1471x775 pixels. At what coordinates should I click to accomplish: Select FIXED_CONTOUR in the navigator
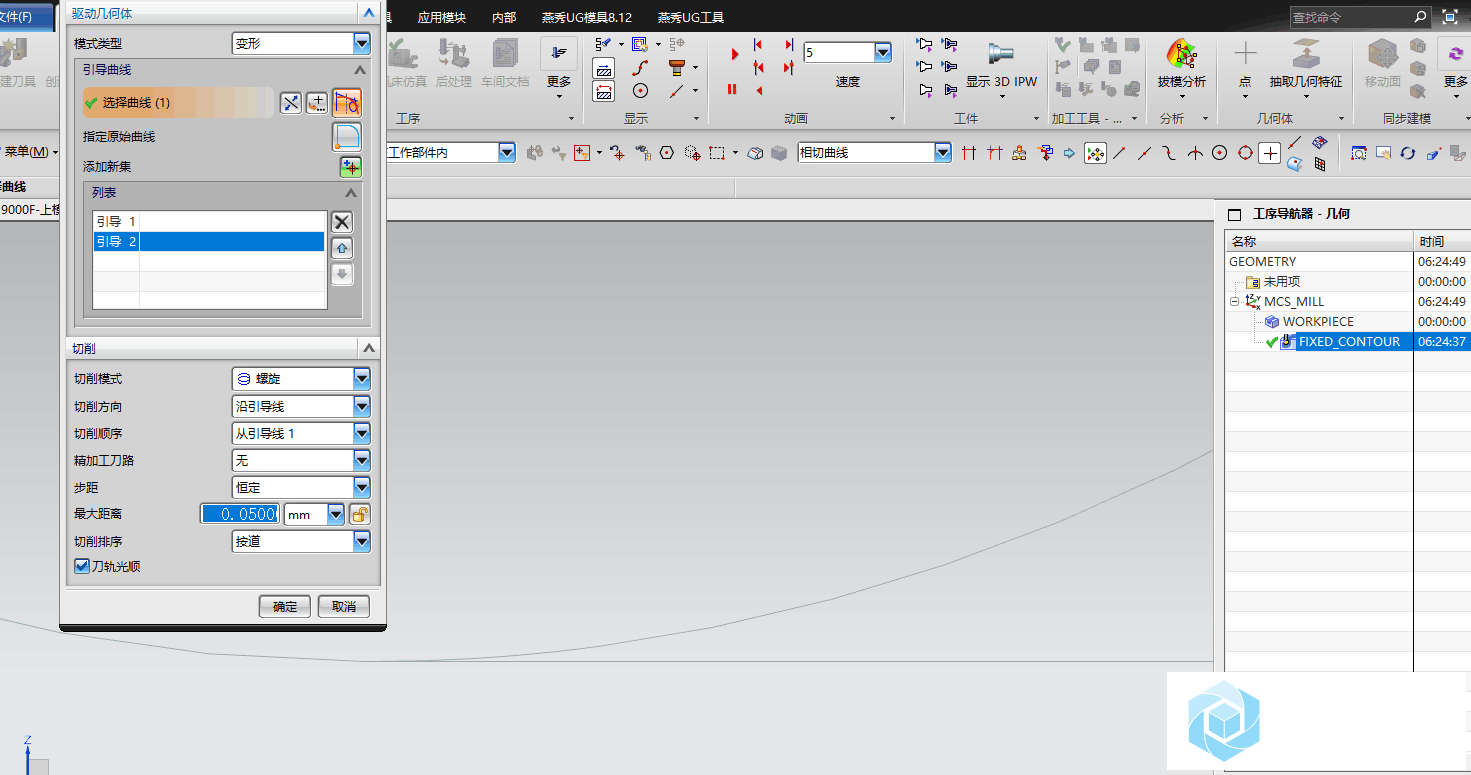(1348, 341)
